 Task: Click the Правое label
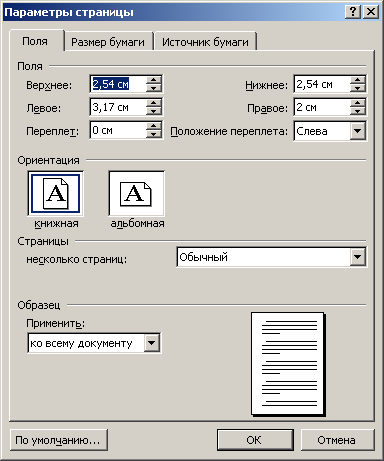point(267,108)
